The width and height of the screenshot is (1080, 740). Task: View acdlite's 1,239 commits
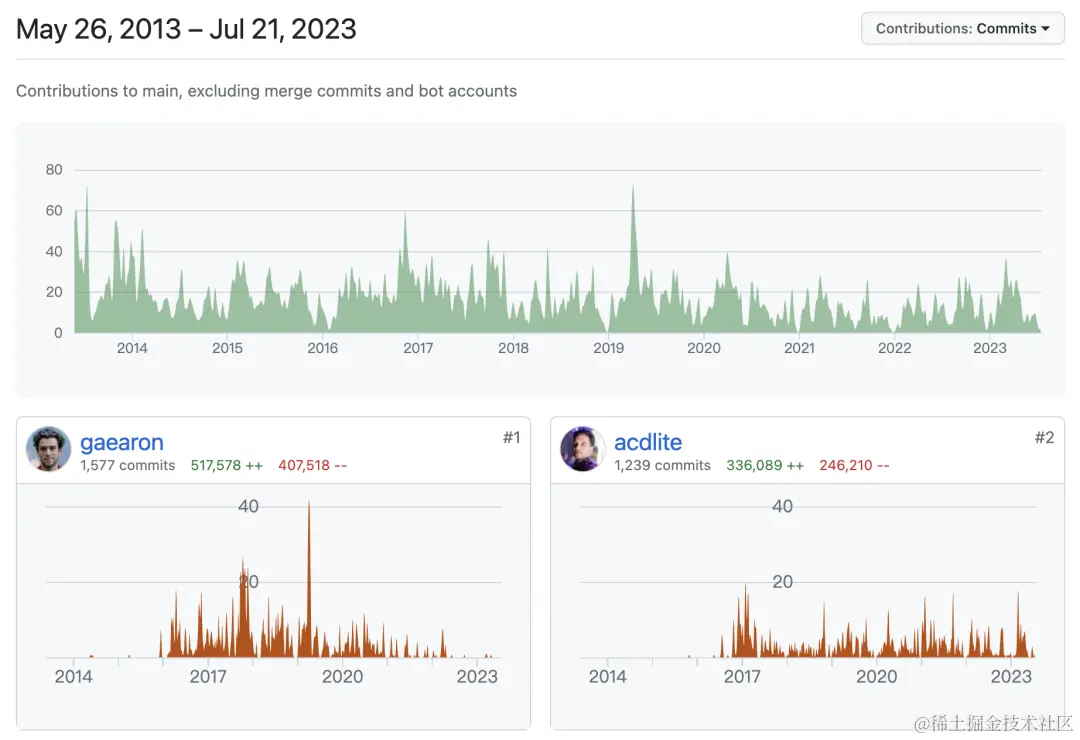tap(663, 465)
